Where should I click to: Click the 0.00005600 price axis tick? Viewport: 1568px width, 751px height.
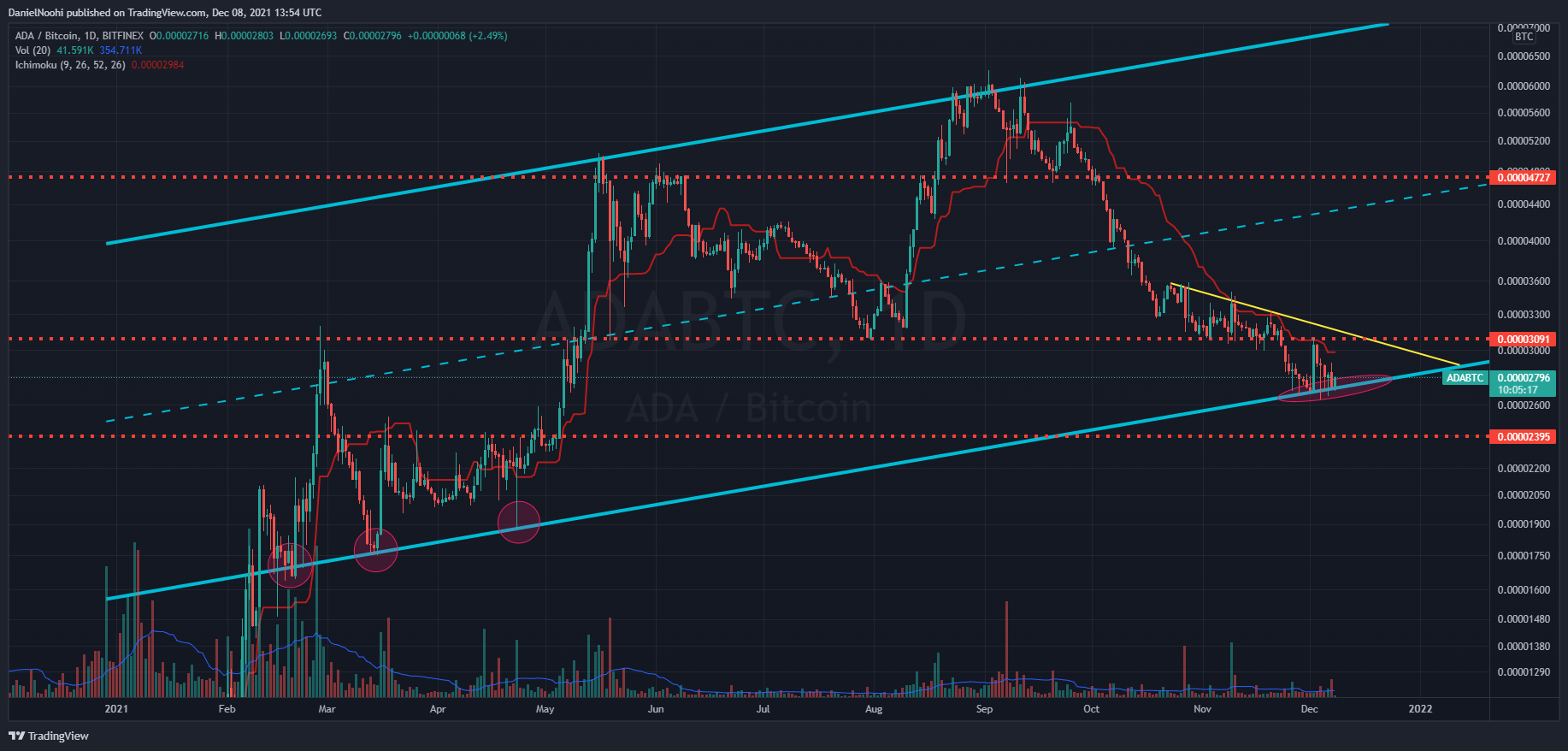pos(1524,113)
